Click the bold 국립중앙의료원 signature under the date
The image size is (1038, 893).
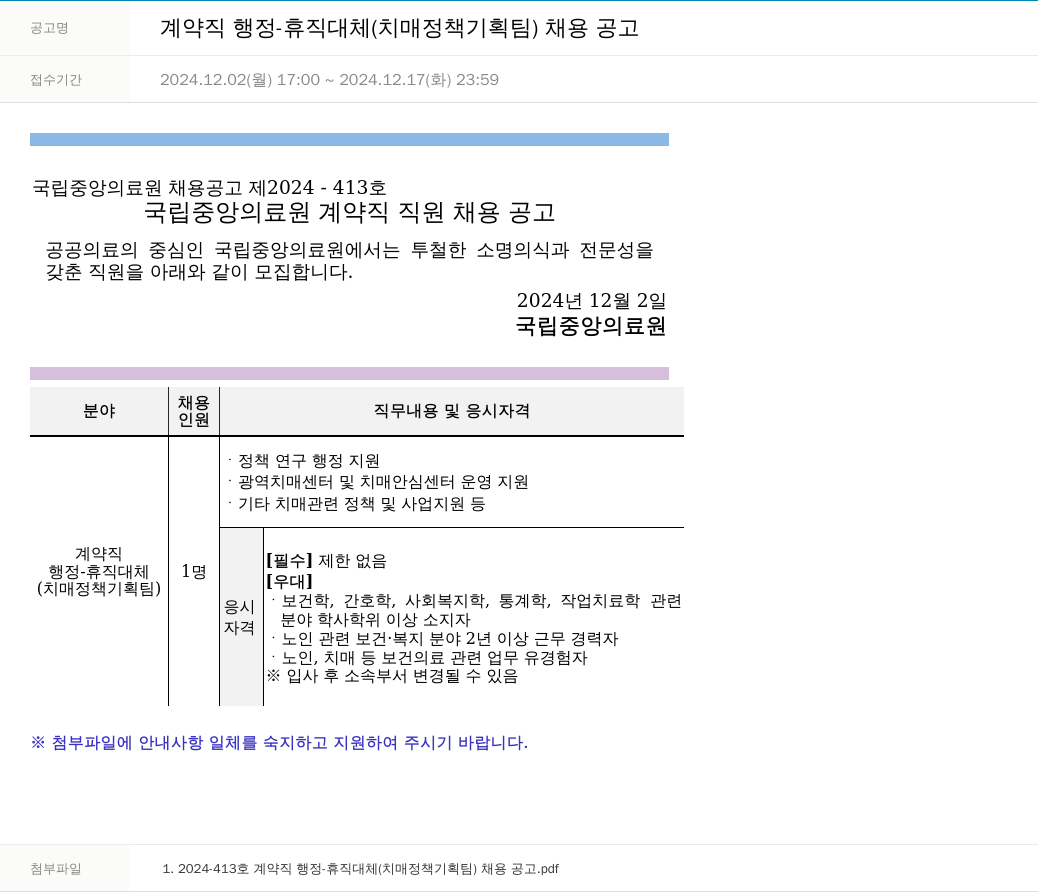pos(590,326)
